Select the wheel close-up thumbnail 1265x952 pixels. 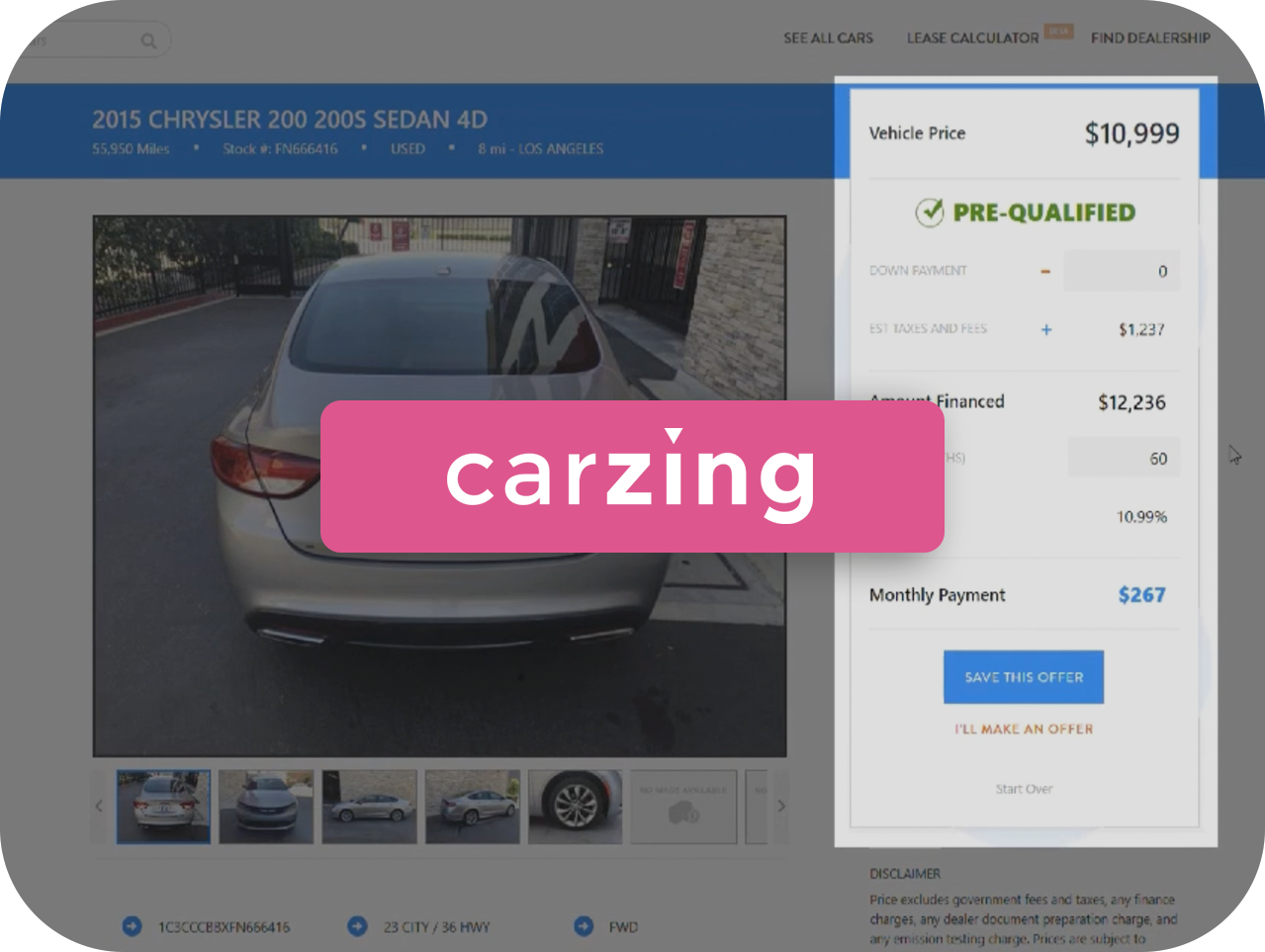[575, 807]
